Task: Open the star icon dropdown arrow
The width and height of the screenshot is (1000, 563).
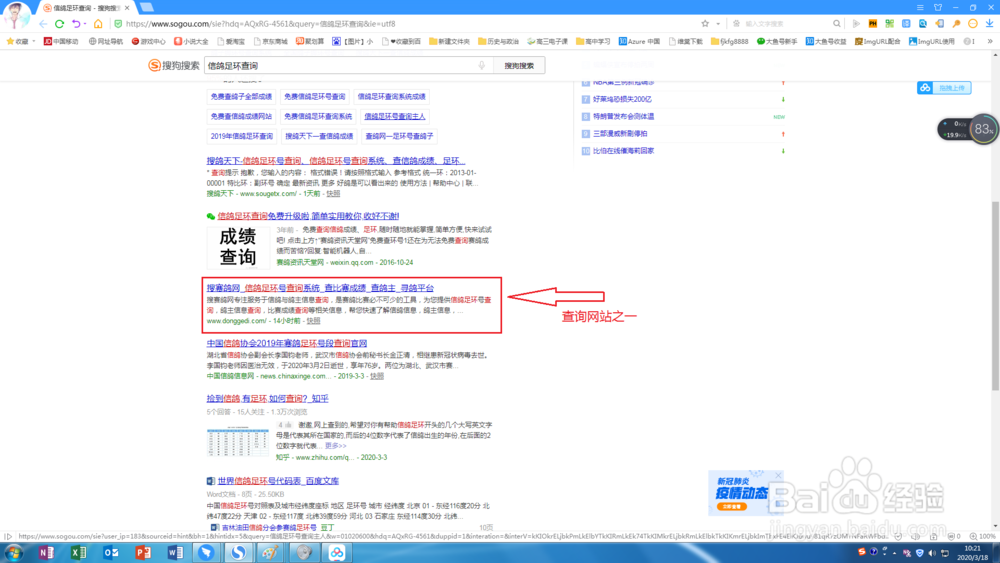Action: click(718, 24)
